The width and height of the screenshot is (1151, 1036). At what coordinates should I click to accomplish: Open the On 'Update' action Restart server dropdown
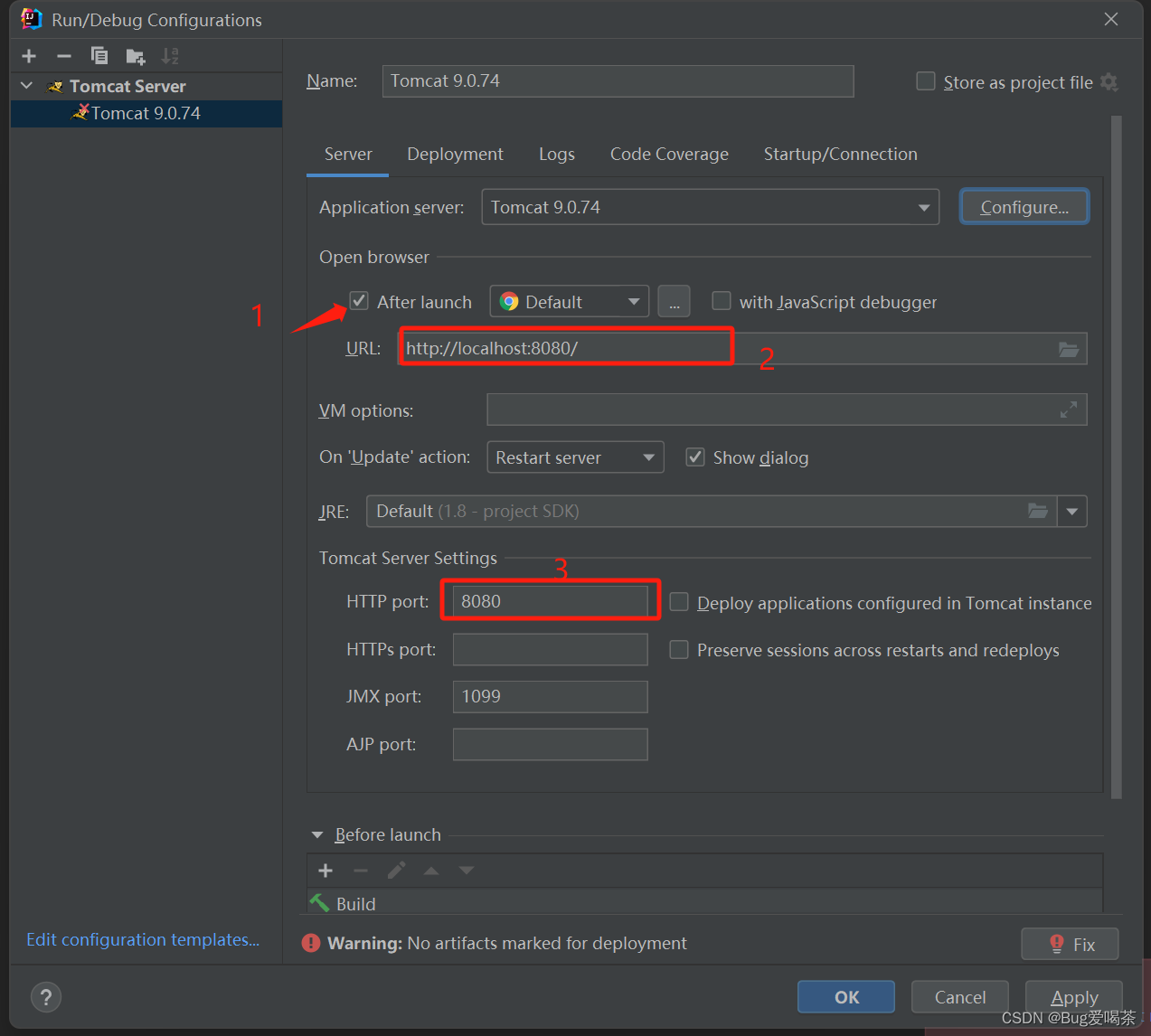[x=575, y=457]
